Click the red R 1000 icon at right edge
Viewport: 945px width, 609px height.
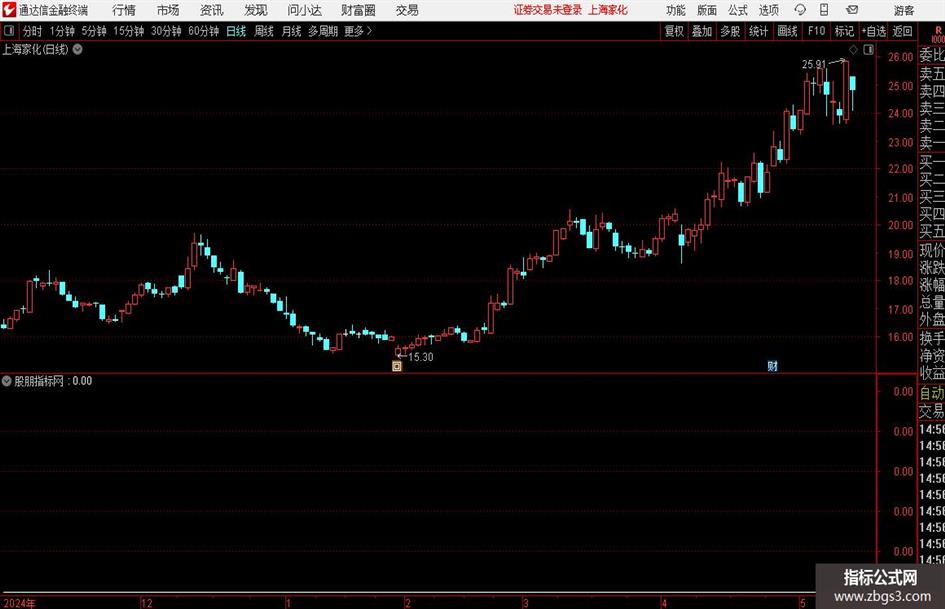click(x=938, y=34)
